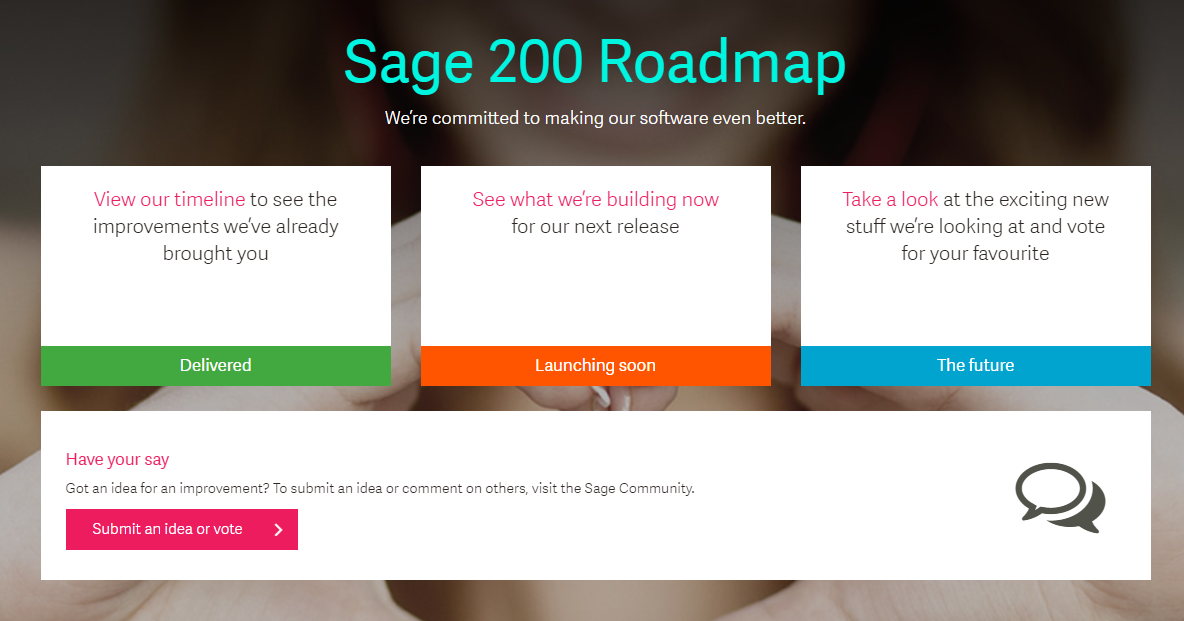Click the Have your say heading
The width and height of the screenshot is (1184, 621).
pyautogui.click(x=117, y=459)
